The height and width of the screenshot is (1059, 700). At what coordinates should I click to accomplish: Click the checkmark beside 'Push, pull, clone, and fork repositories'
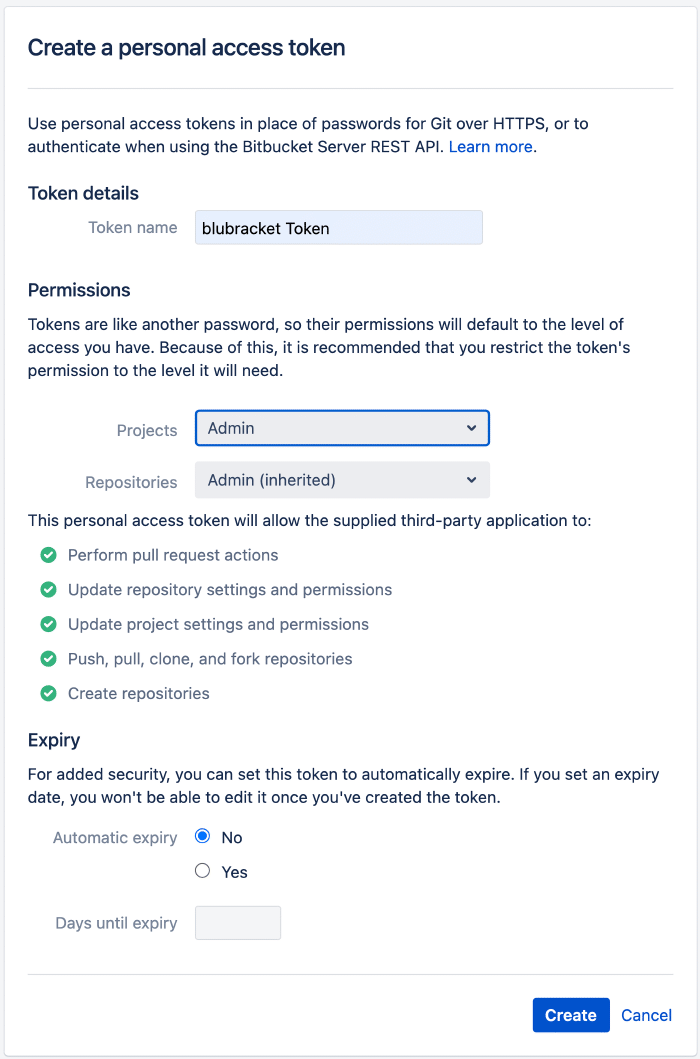48,659
